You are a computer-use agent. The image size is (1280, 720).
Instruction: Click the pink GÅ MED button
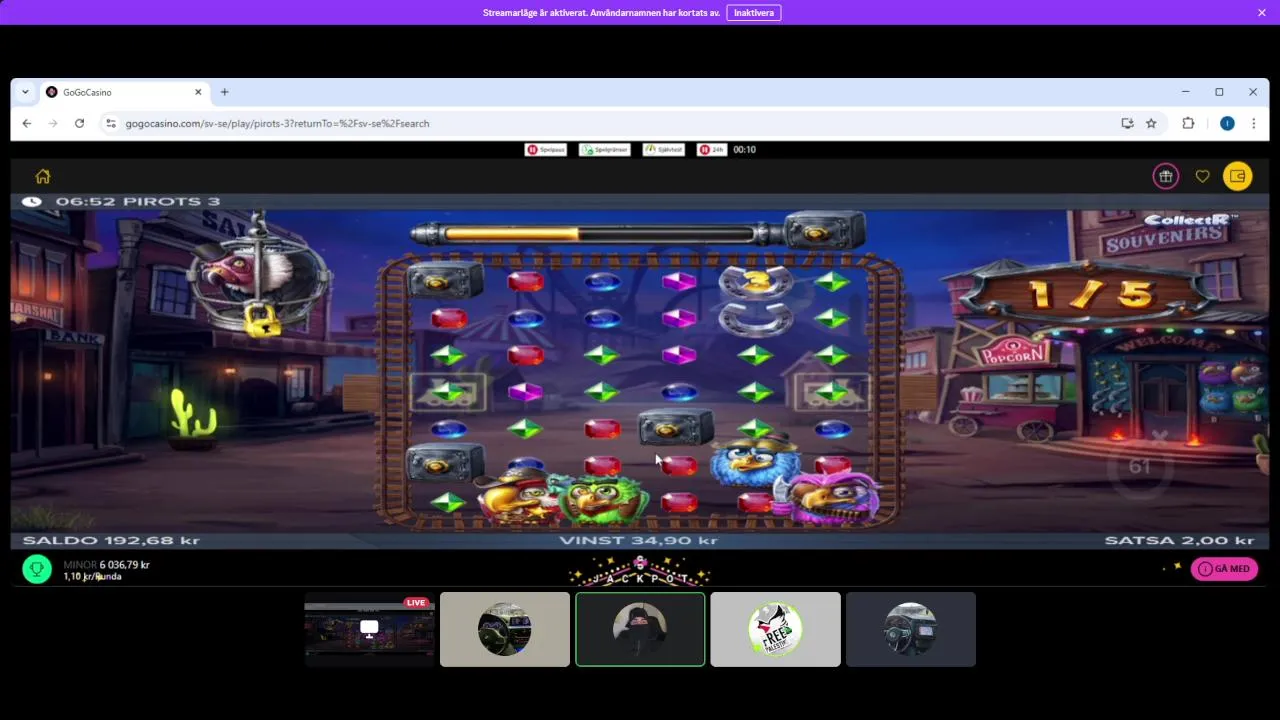pos(1224,569)
